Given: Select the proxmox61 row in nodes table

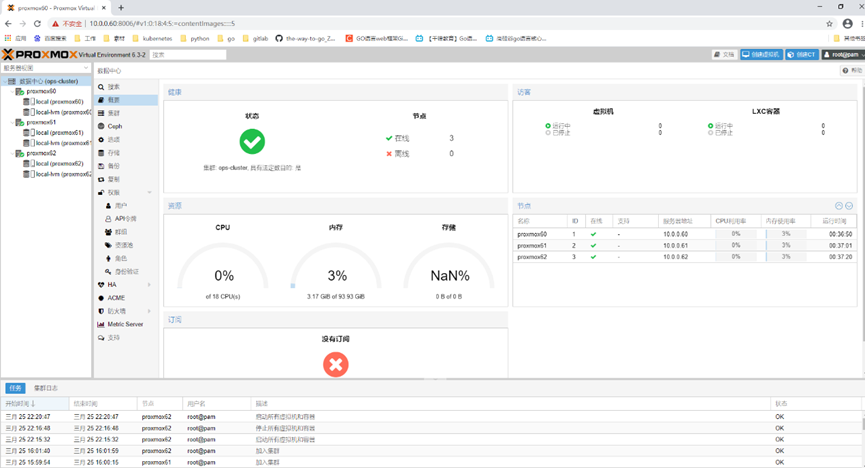Looking at the screenshot, I should coord(685,246).
